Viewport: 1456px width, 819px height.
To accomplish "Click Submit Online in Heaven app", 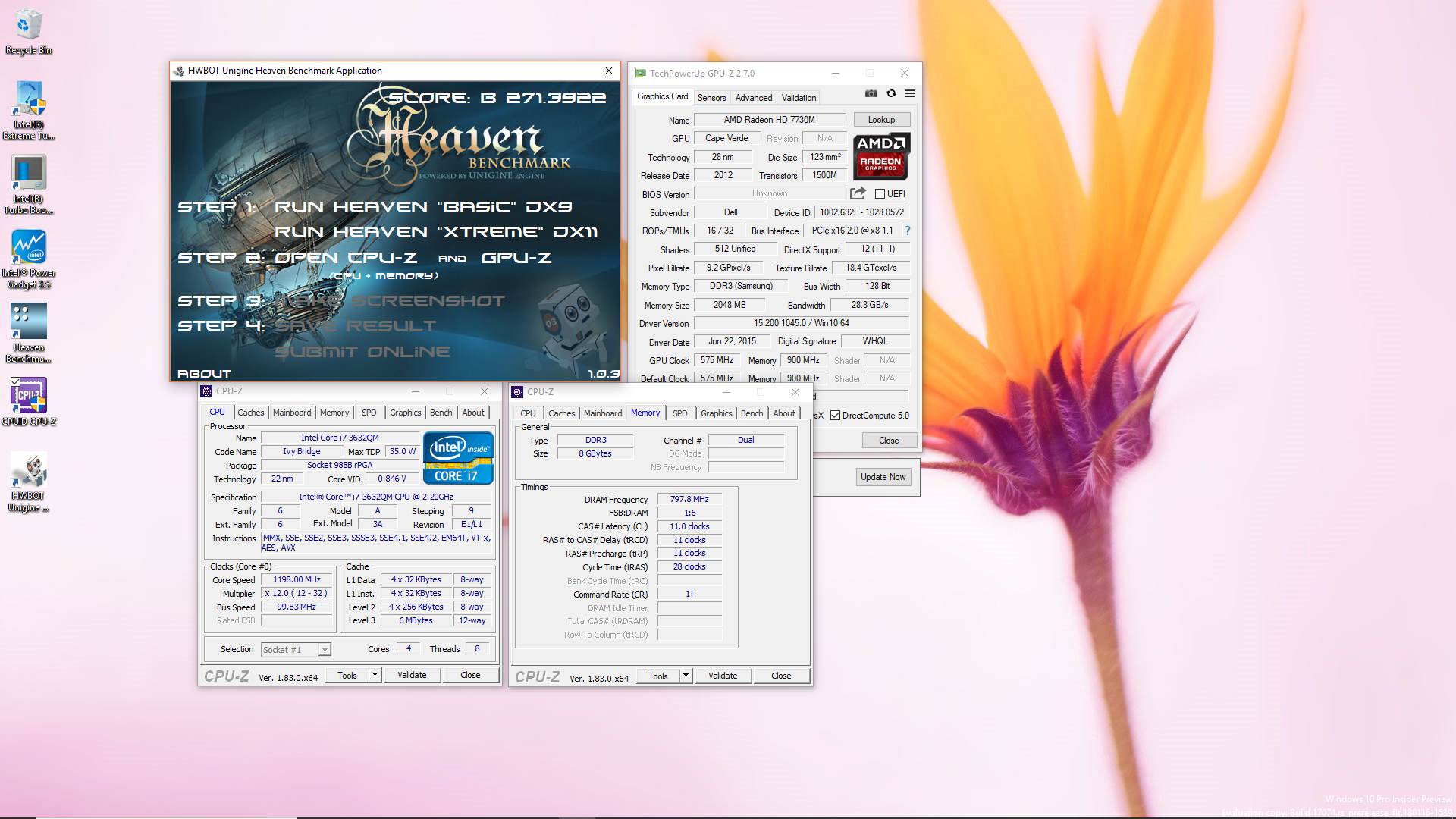I will click(x=362, y=352).
